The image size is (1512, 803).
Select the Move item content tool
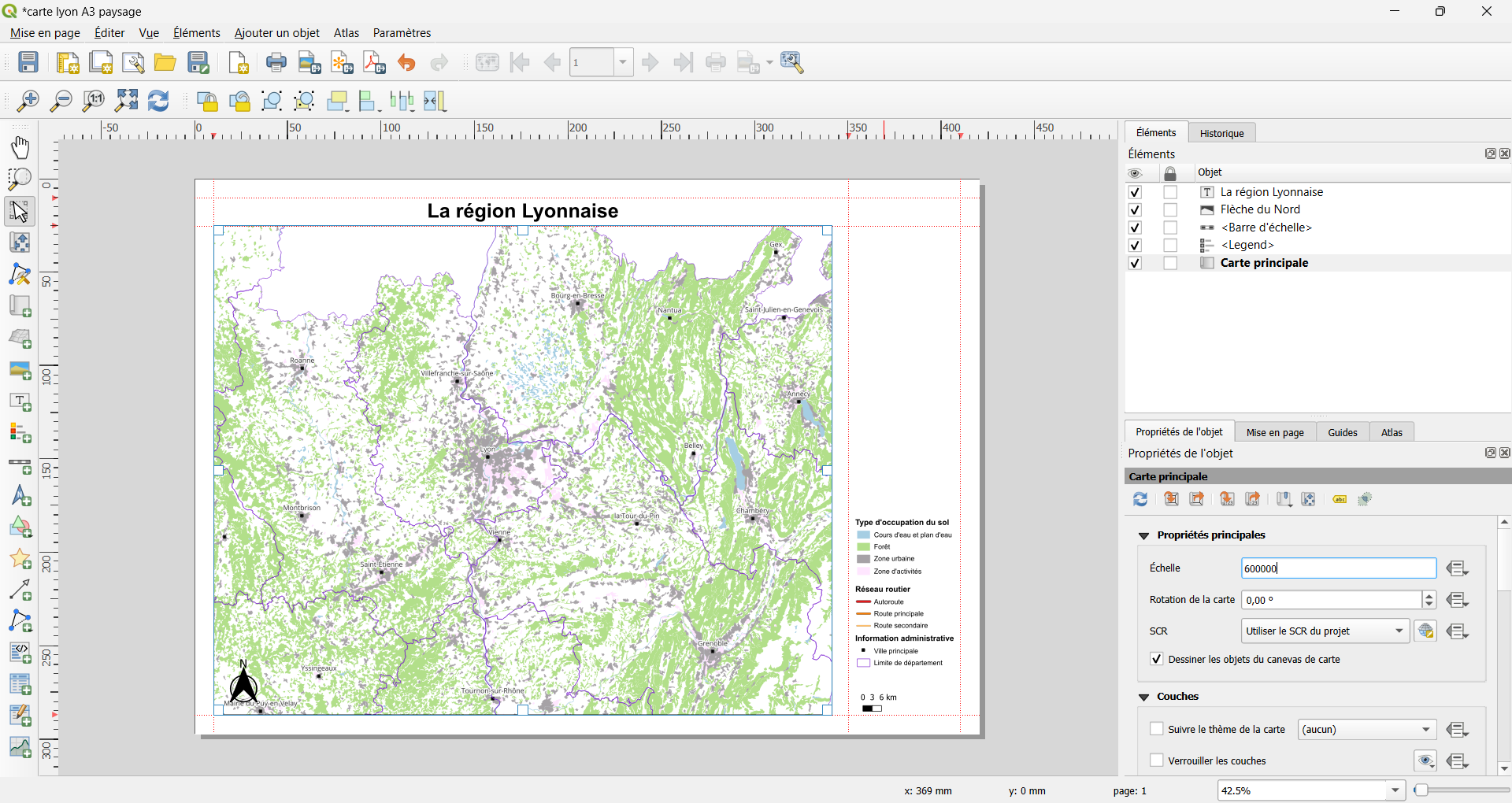coord(20,242)
